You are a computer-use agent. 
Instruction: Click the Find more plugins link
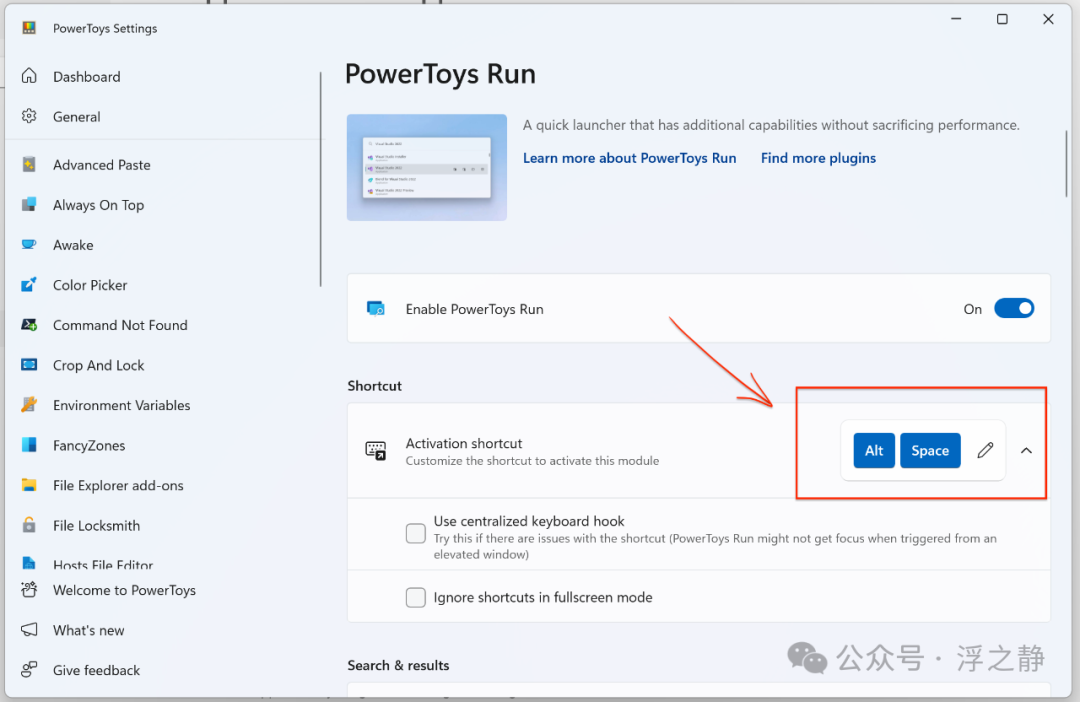pyautogui.click(x=818, y=158)
